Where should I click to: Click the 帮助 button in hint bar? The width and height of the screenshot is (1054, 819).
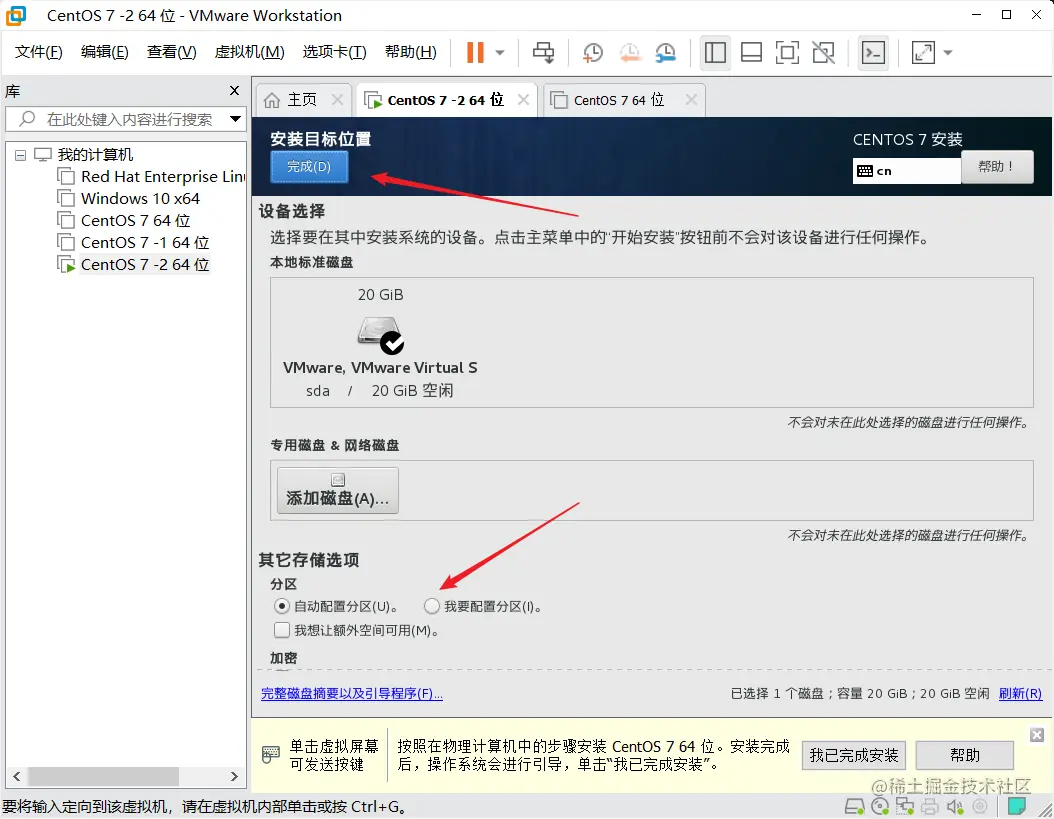pyautogui.click(x=965, y=756)
